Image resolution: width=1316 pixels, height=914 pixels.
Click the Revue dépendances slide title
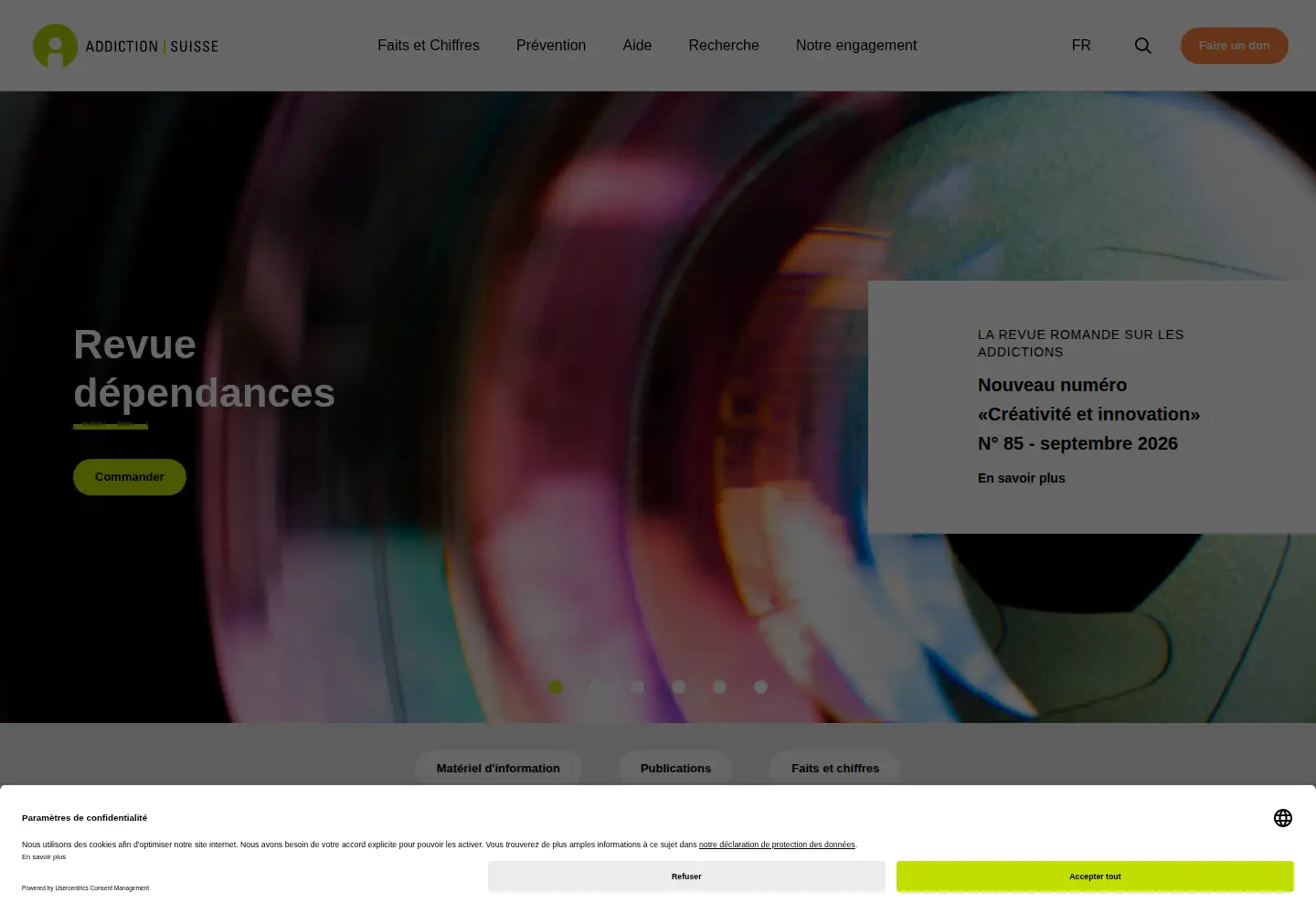[204, 368]
